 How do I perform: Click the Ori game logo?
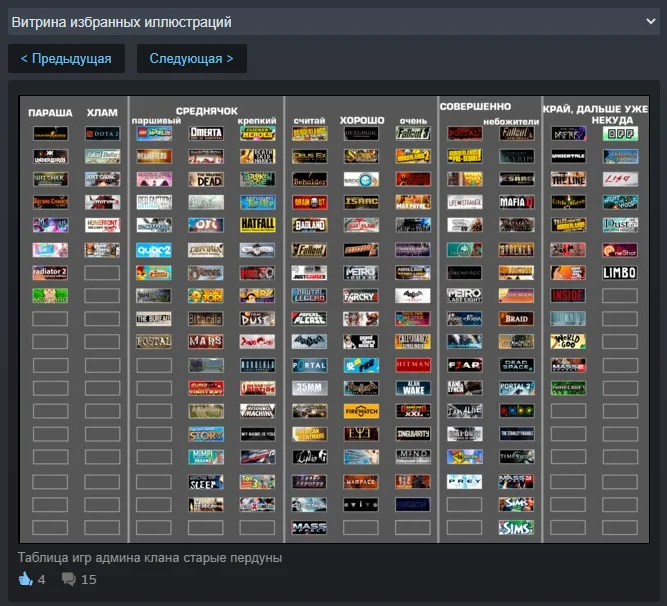pyautogui.click(x=206, y=225)
